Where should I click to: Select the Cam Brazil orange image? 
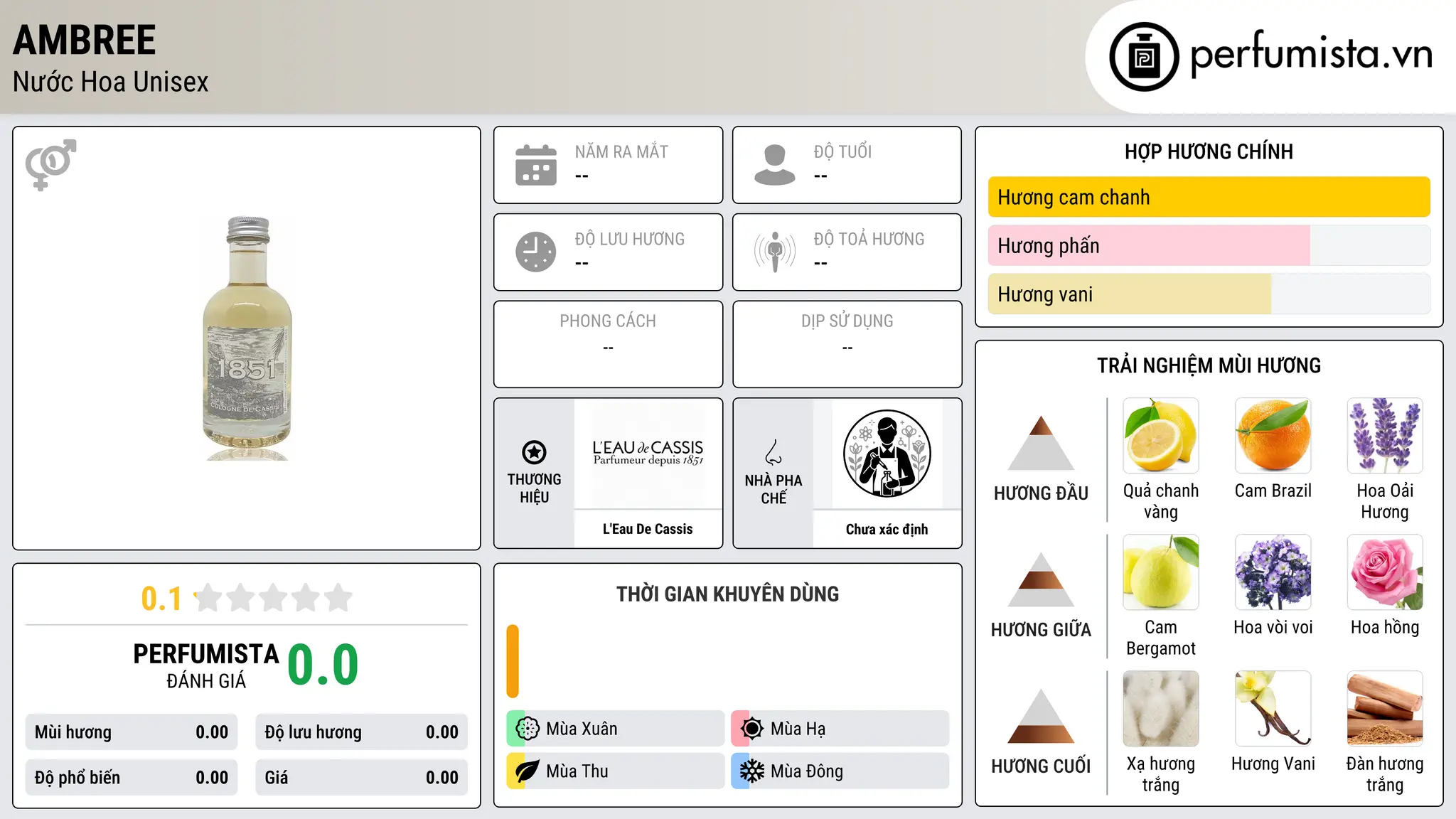pos(1273,436)
